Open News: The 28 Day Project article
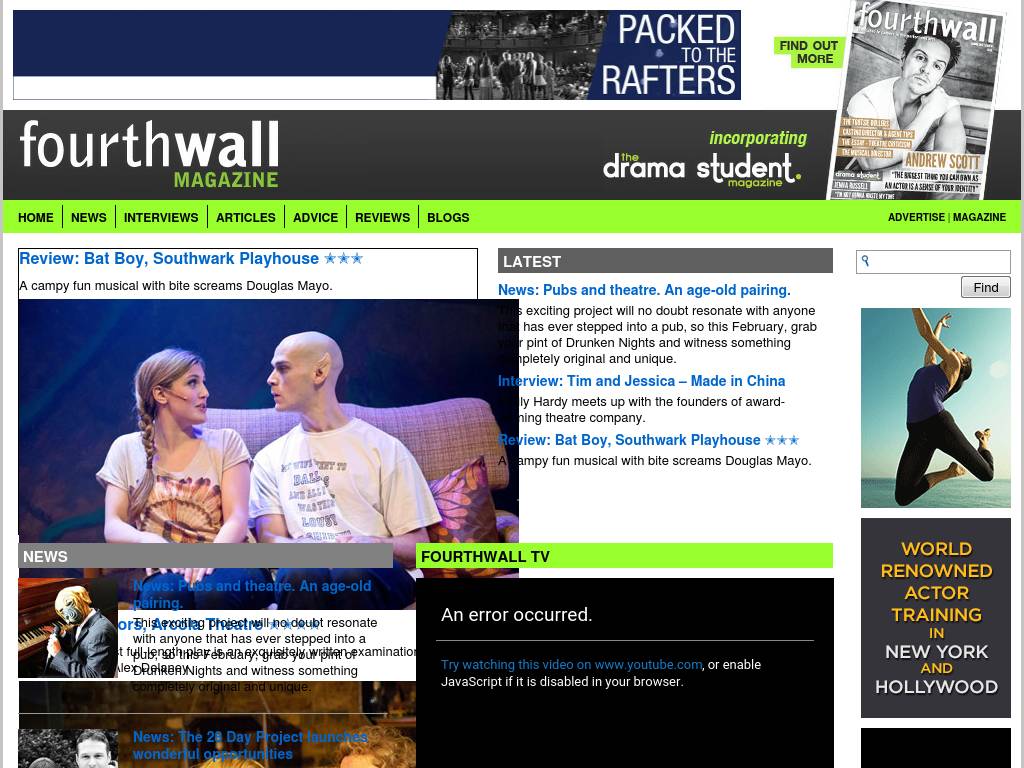The image size is (1024, 768). tap(249, 745)
